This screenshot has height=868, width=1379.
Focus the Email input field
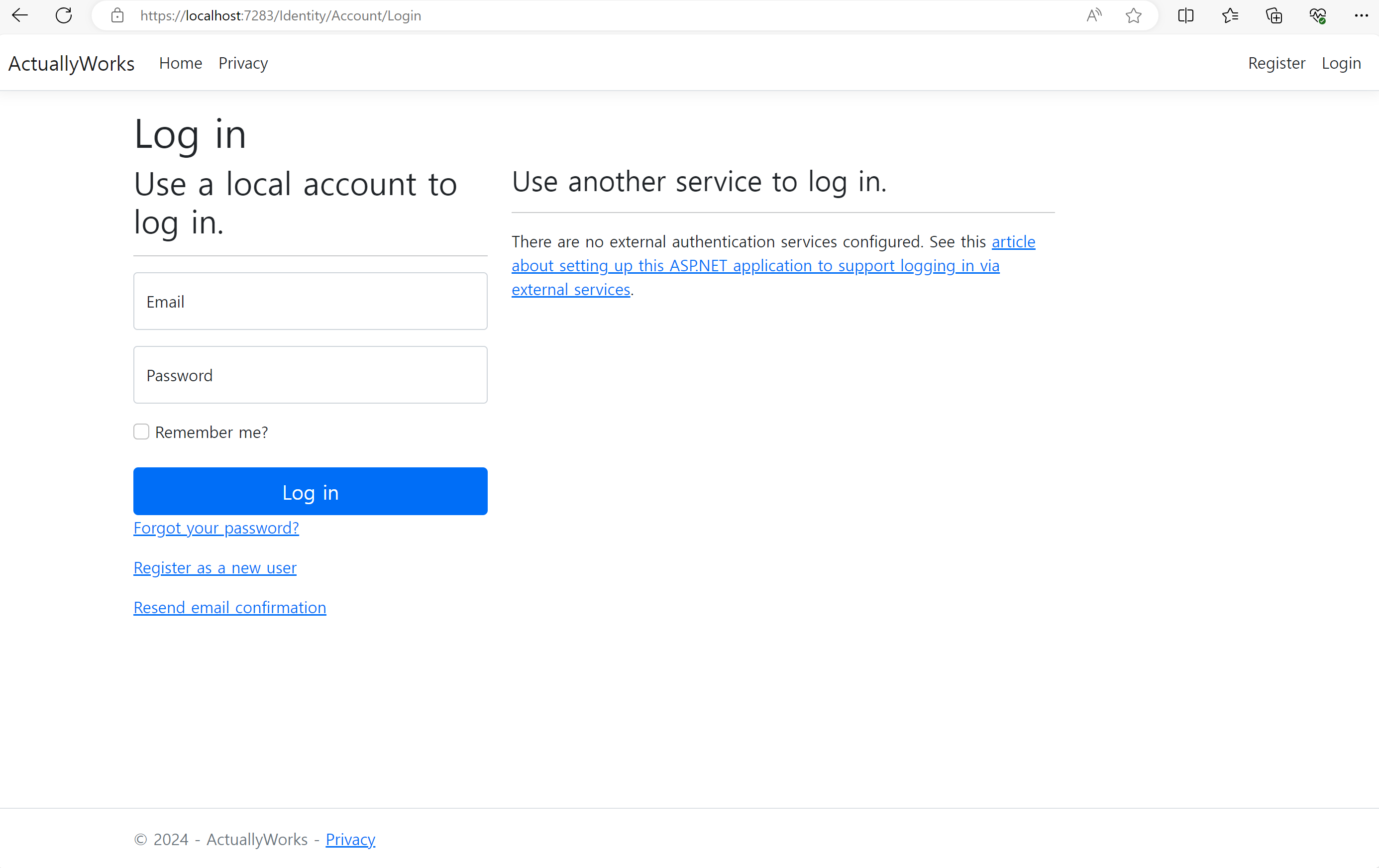(311, 301)
